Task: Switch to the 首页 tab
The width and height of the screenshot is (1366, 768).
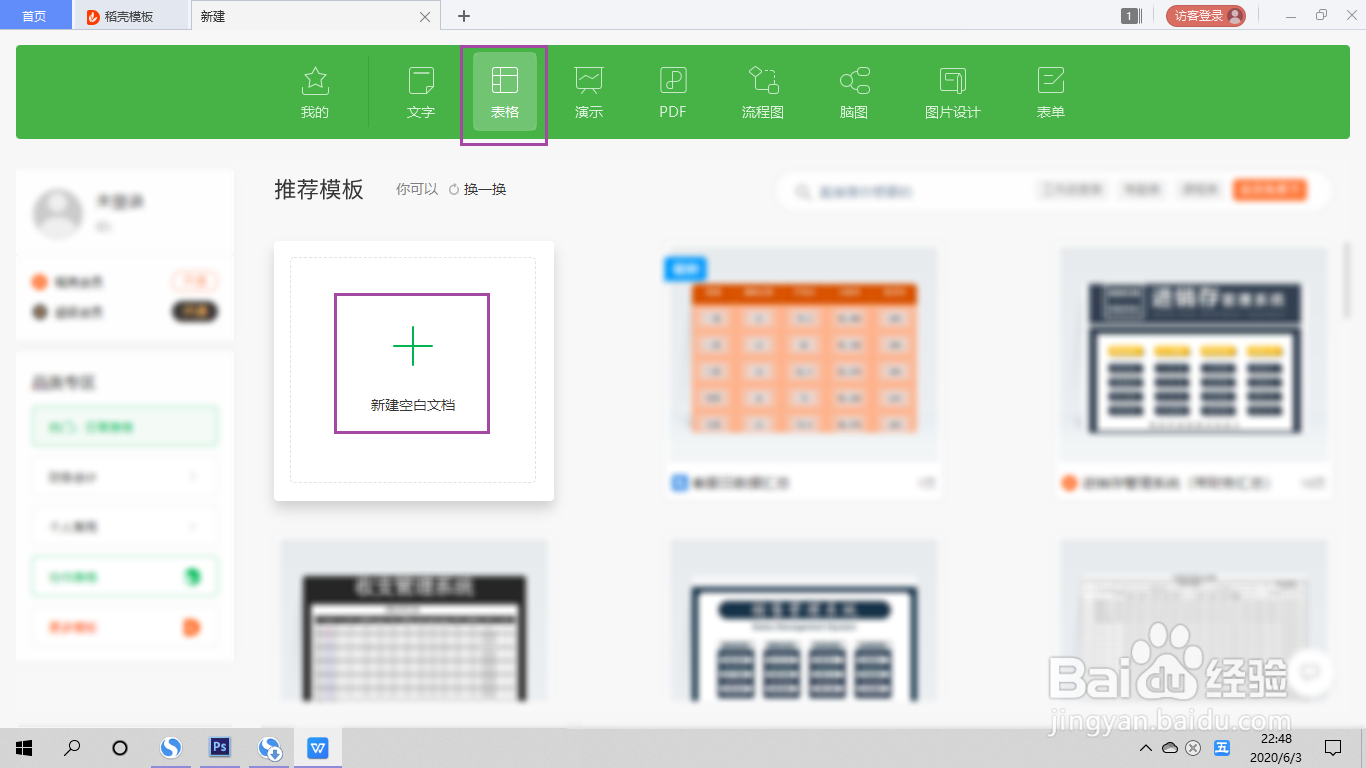Action: tap(35, 16)
